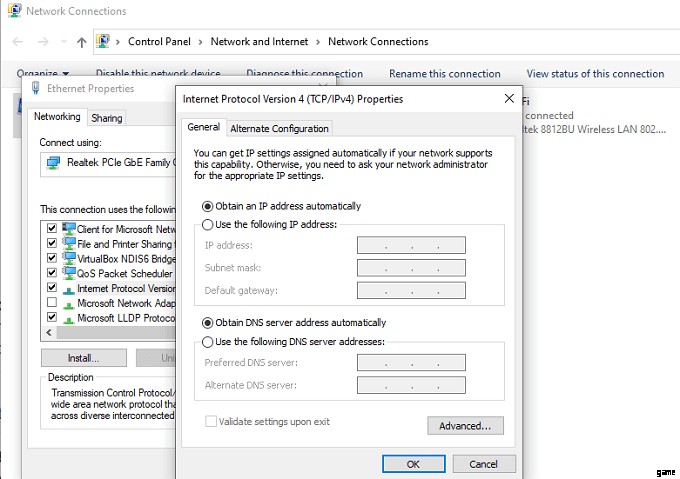Click the VirtualBox NDIS6 Bridge item icon
680x479 pixels.
click(x=68, y=258)
